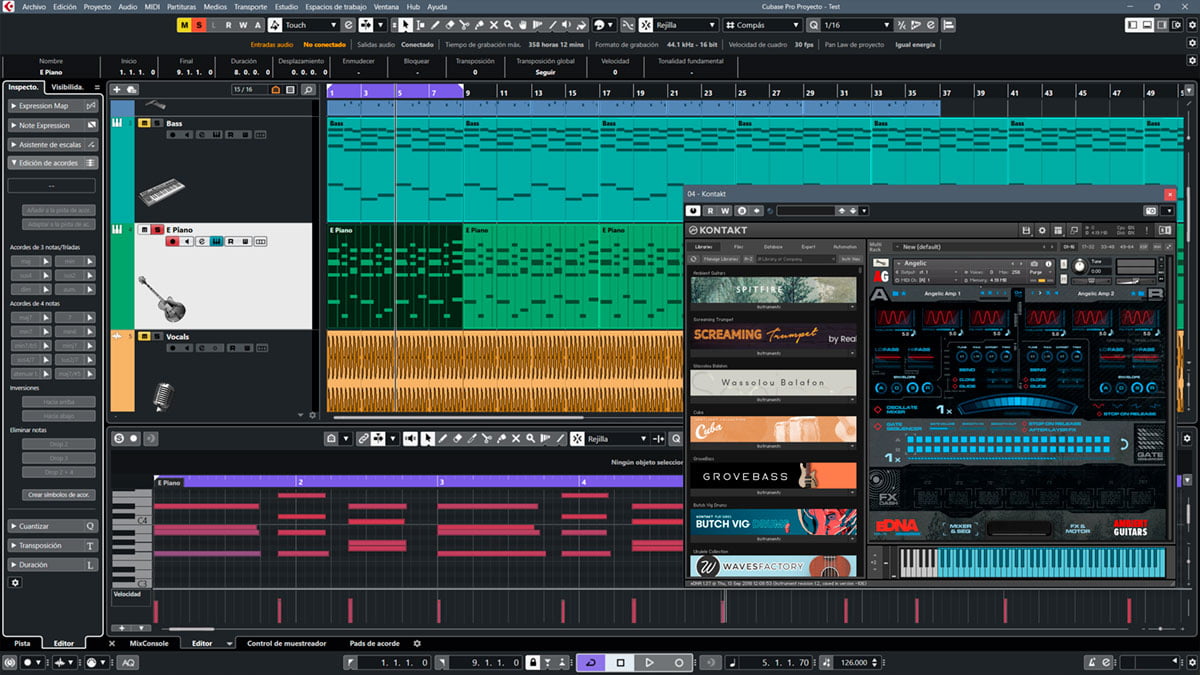This screenshot has height=675, width=1200.
Task: Select the Mute X tool in the main toolbar
Action: click(494, 24)
